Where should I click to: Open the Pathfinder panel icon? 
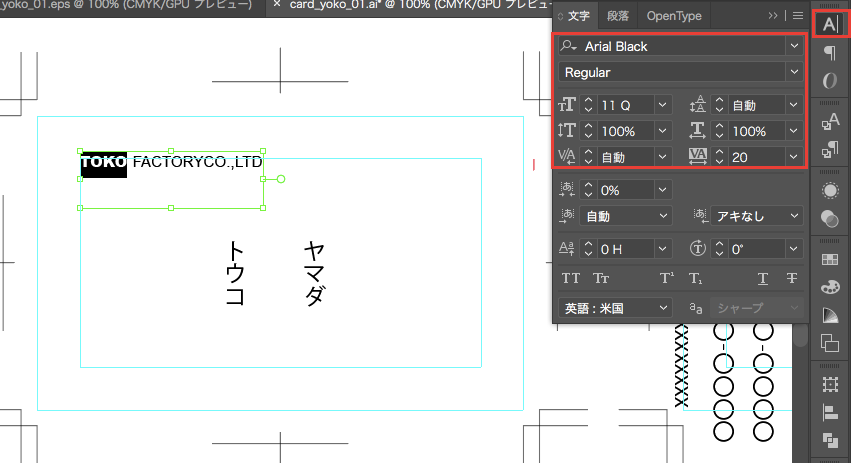[x=829, y=440]
